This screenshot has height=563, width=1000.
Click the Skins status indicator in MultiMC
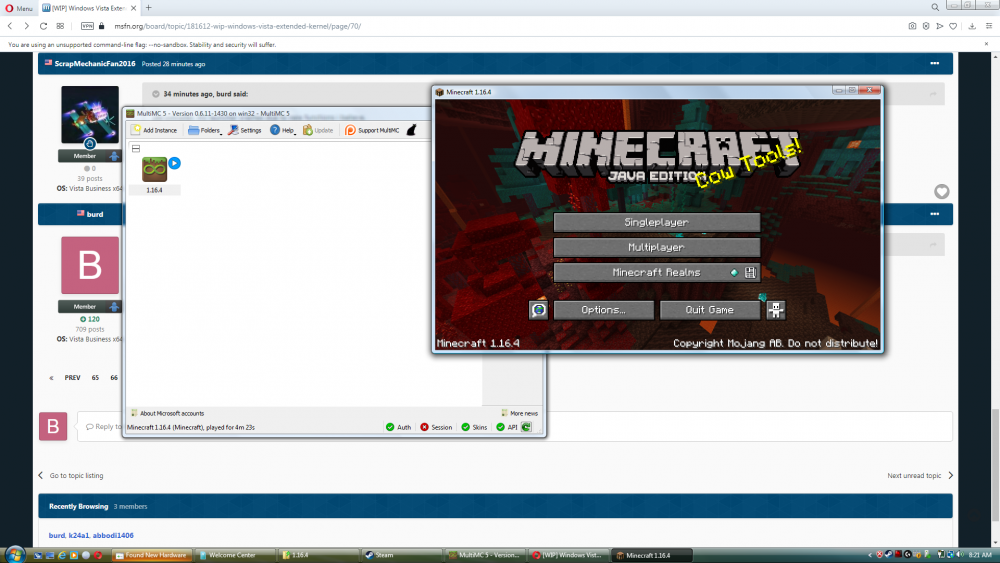[x=474, y=427]
